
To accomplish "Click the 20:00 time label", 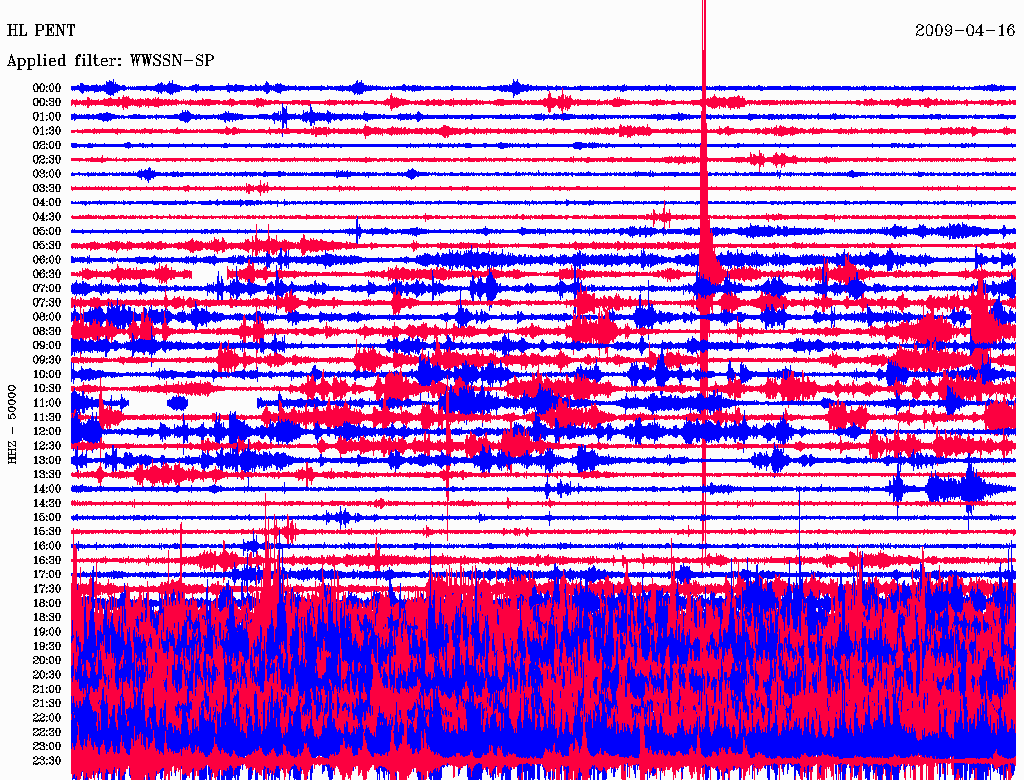I will [47, 660].
